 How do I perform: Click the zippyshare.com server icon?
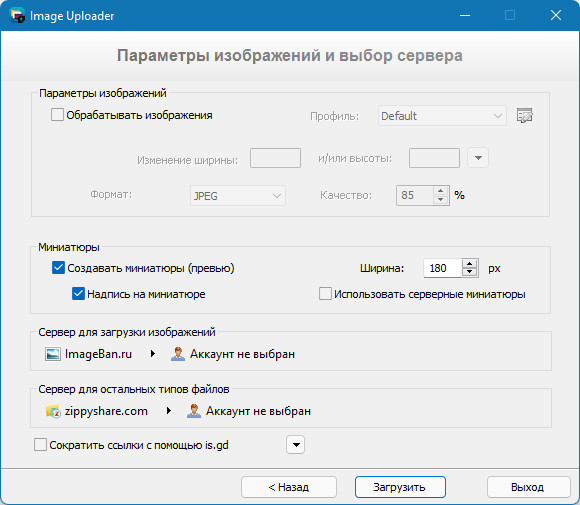53,411
